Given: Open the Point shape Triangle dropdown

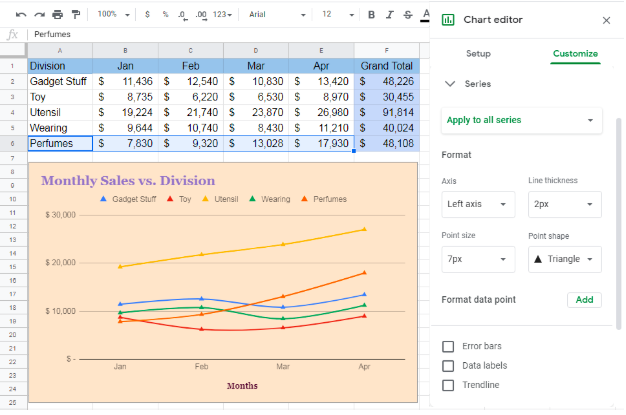Looking at the screenshot, I should click(x=565, y=259).
